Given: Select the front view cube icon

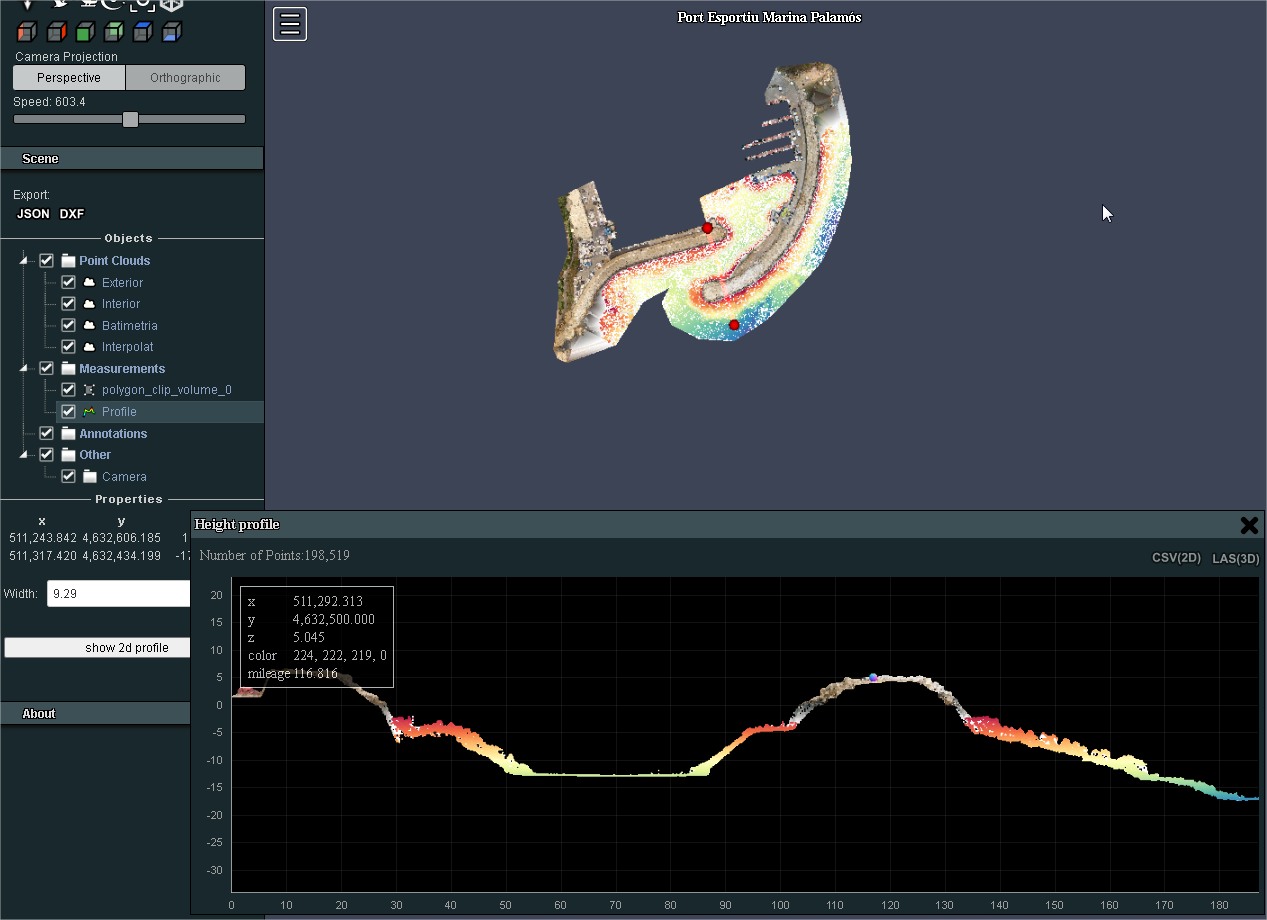Looking at the screenshot, I should (x=85, y=32).
